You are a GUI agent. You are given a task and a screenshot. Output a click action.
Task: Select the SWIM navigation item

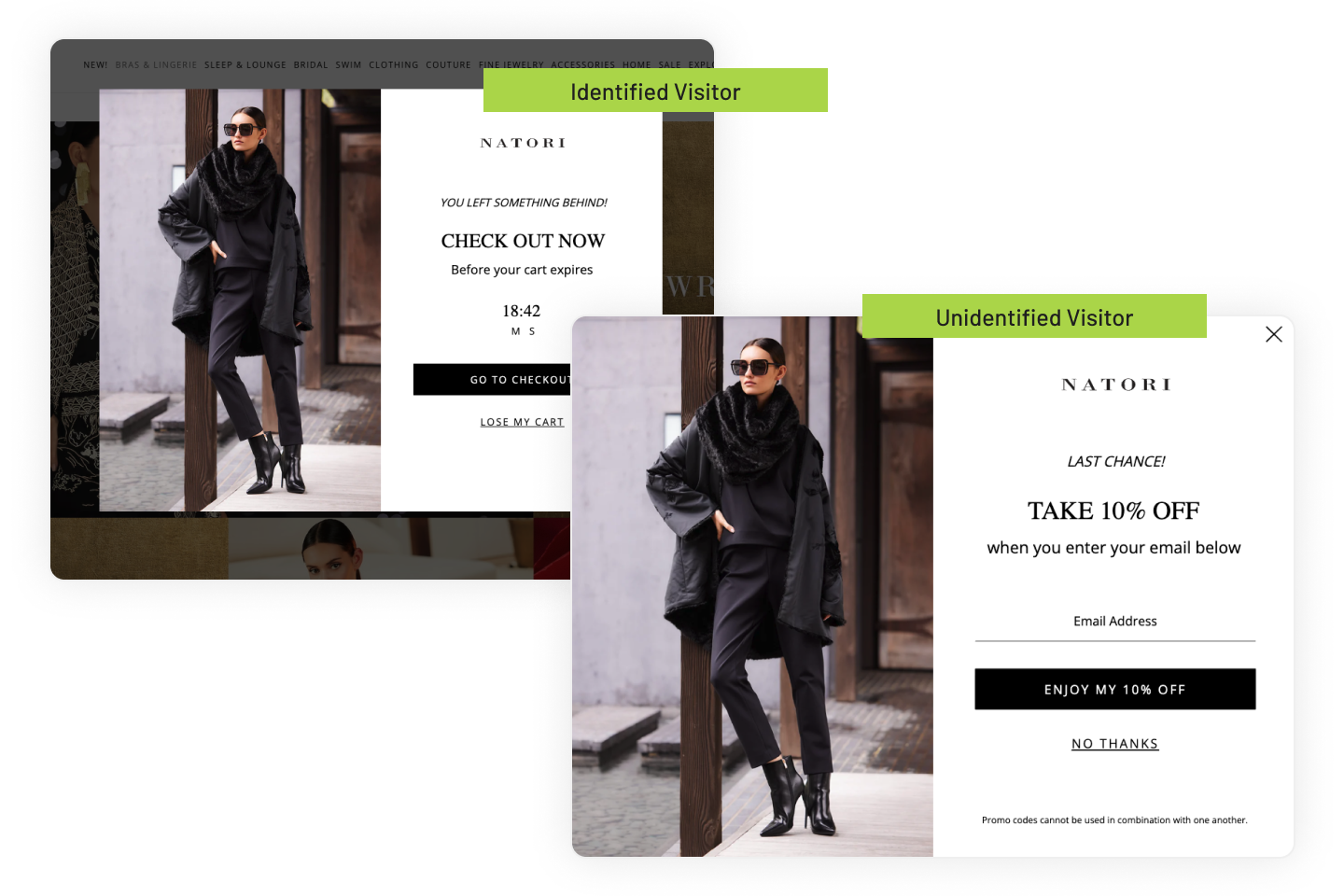[x=348, y=65]
